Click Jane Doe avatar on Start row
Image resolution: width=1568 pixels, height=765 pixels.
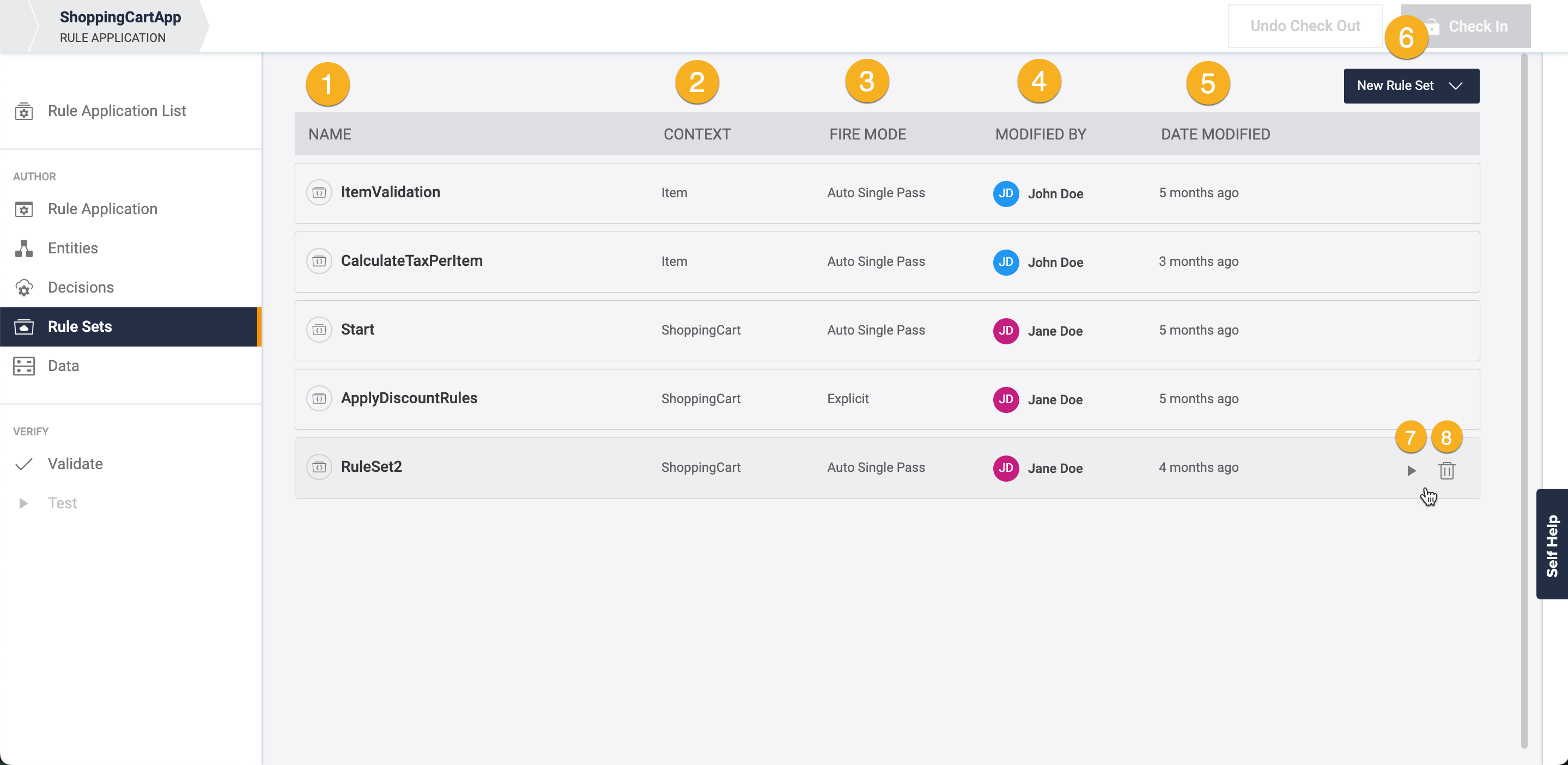pos(1006,331)
